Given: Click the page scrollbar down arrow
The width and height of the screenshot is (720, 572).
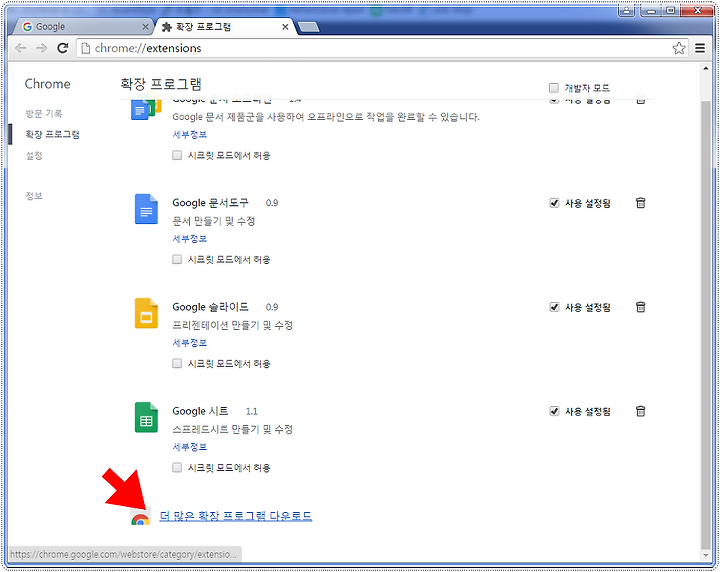Looking at the screenshot, I should (x=705, y=555).
